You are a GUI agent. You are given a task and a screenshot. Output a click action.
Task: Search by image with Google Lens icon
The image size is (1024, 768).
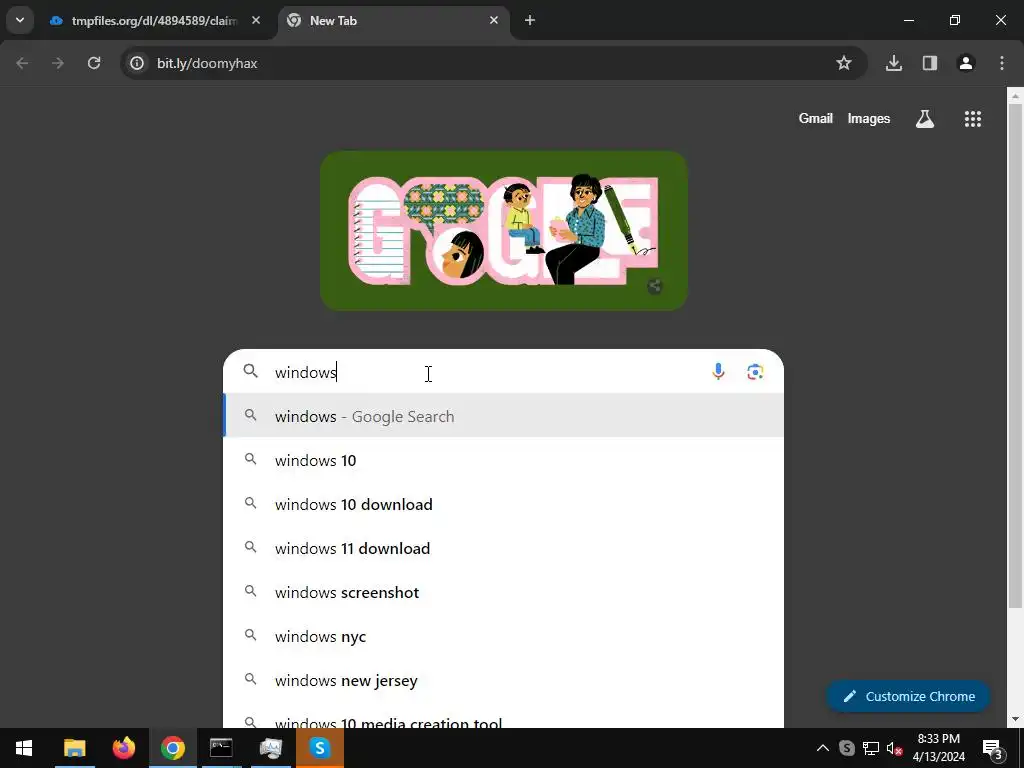tap(755, 372)
